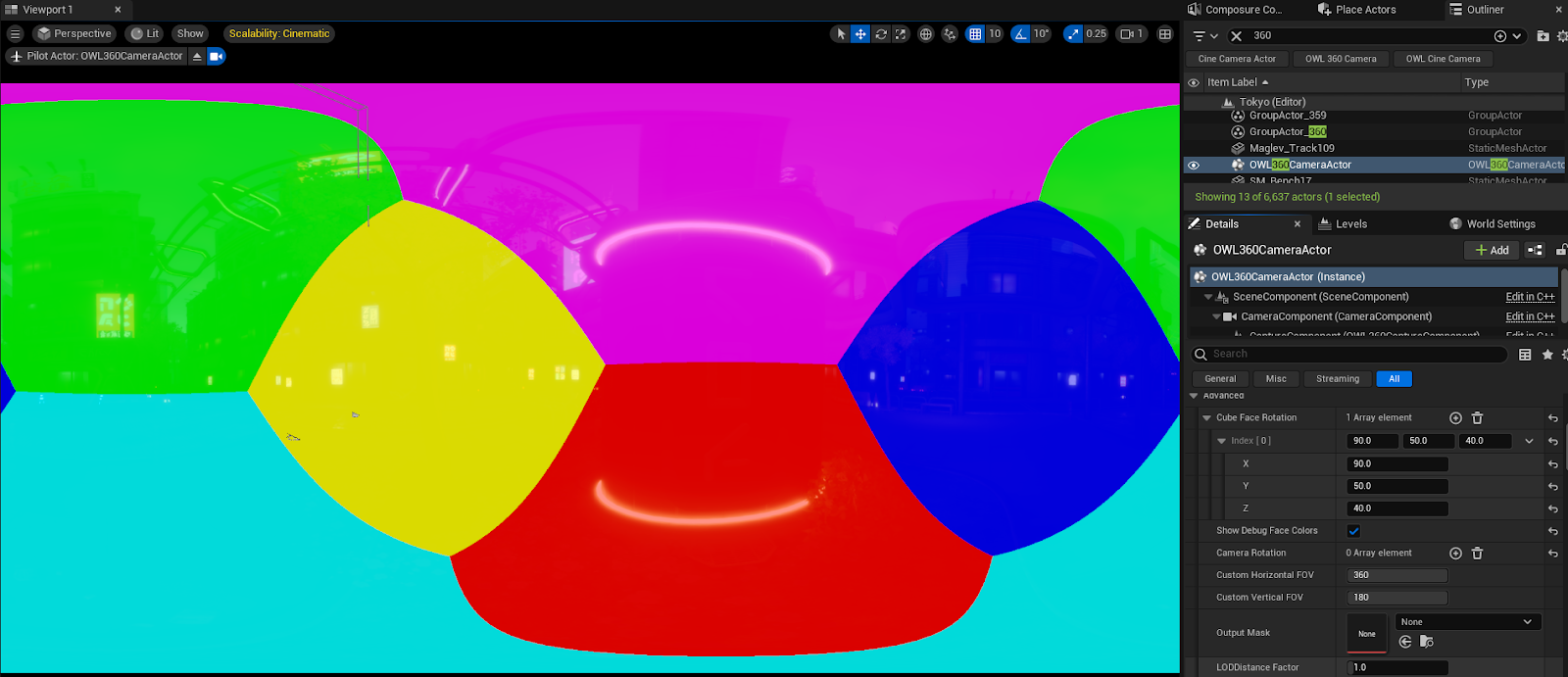
Task: Collapse the Cube Face Rotation section
Action: pyautogui.click(x=1206, y=417)
